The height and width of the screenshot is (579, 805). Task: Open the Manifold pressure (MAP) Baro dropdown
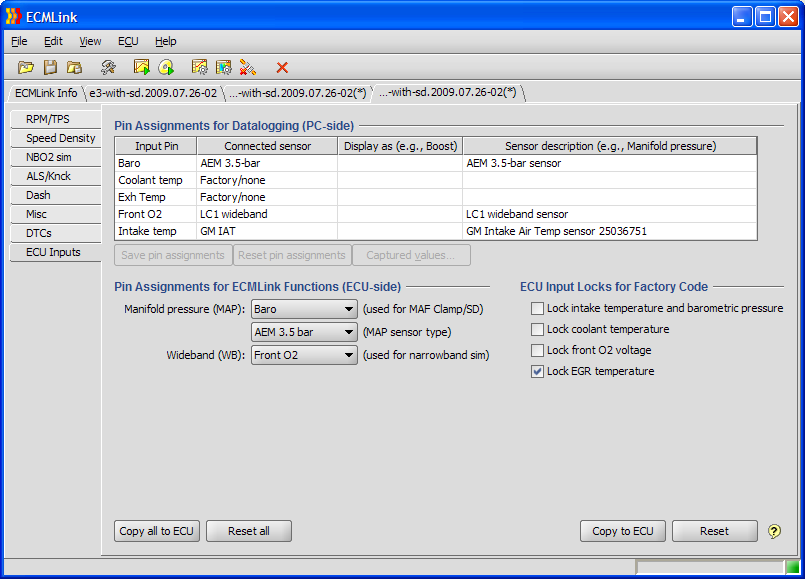[x=304, y=310]
